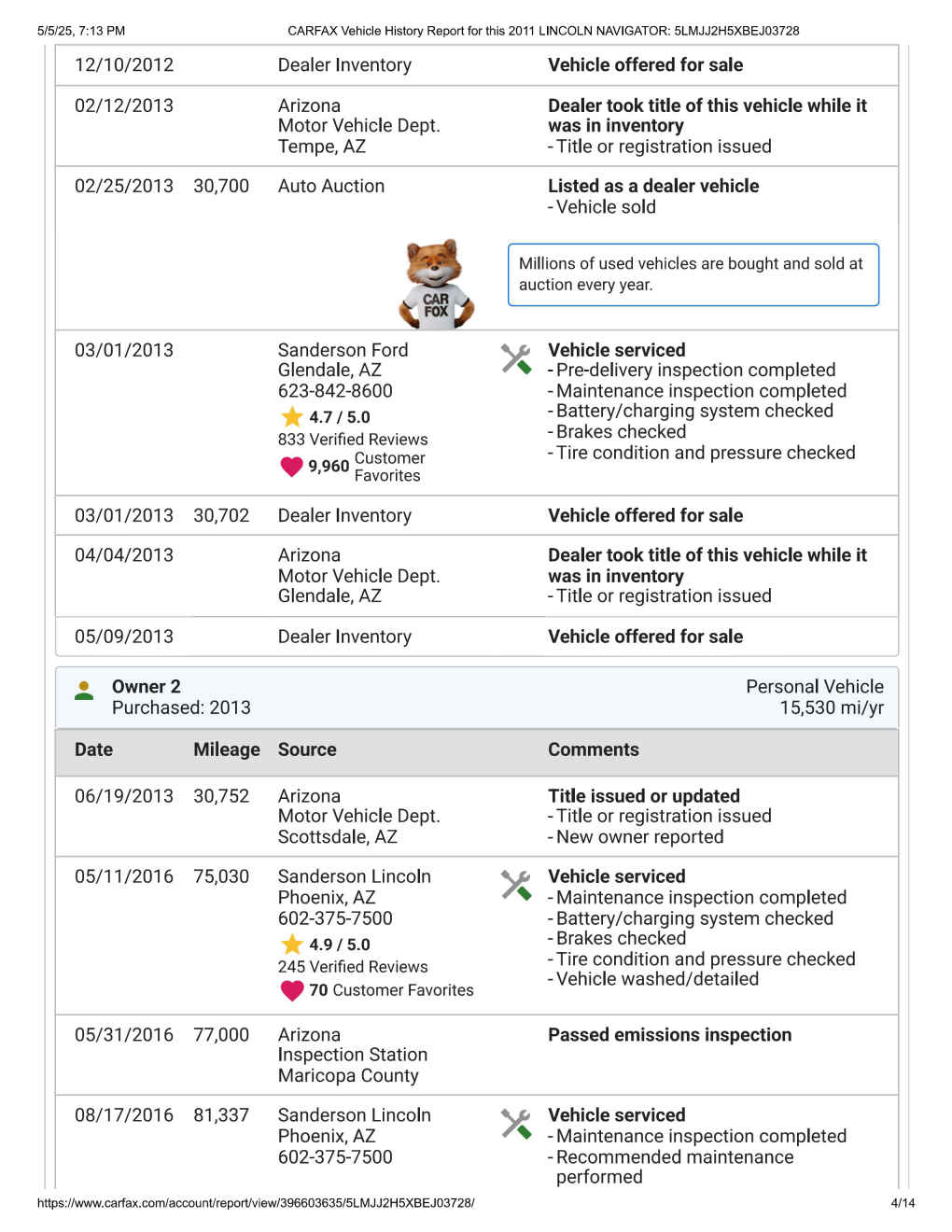Click the CAR FOX mascot image

coord(436,284)
